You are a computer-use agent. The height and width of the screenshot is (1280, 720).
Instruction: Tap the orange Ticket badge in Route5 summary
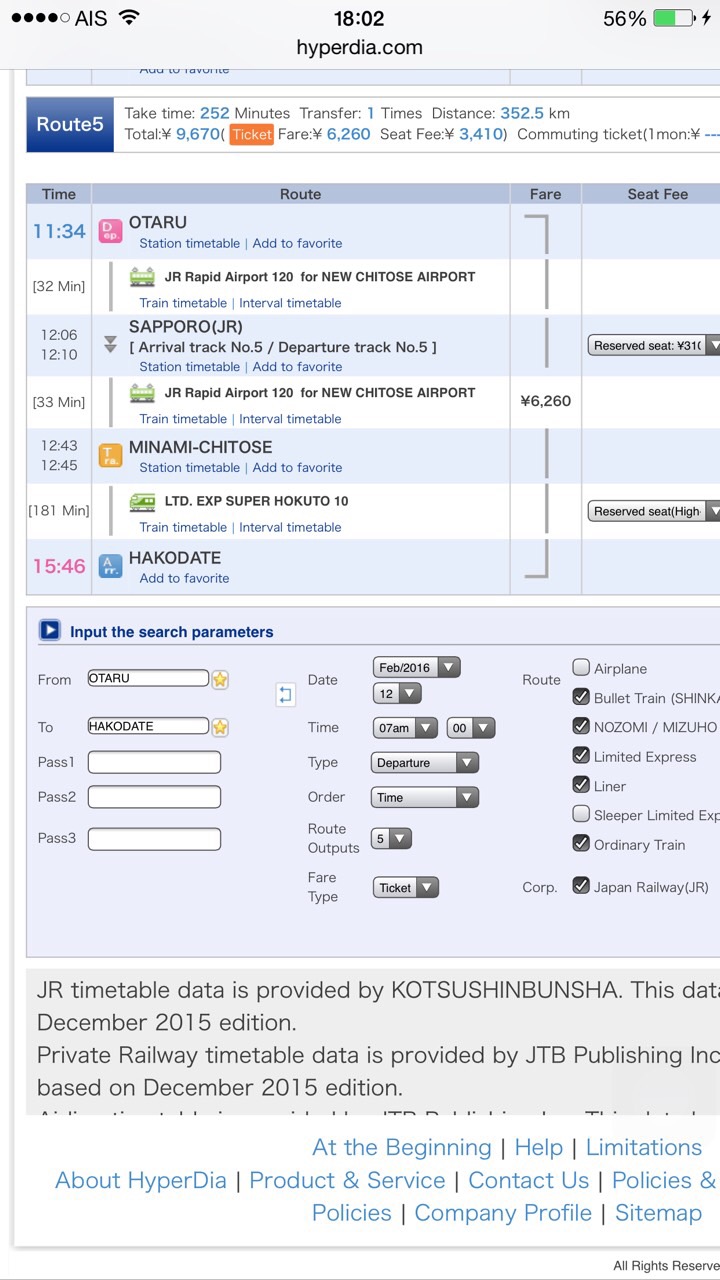point(251,135)
